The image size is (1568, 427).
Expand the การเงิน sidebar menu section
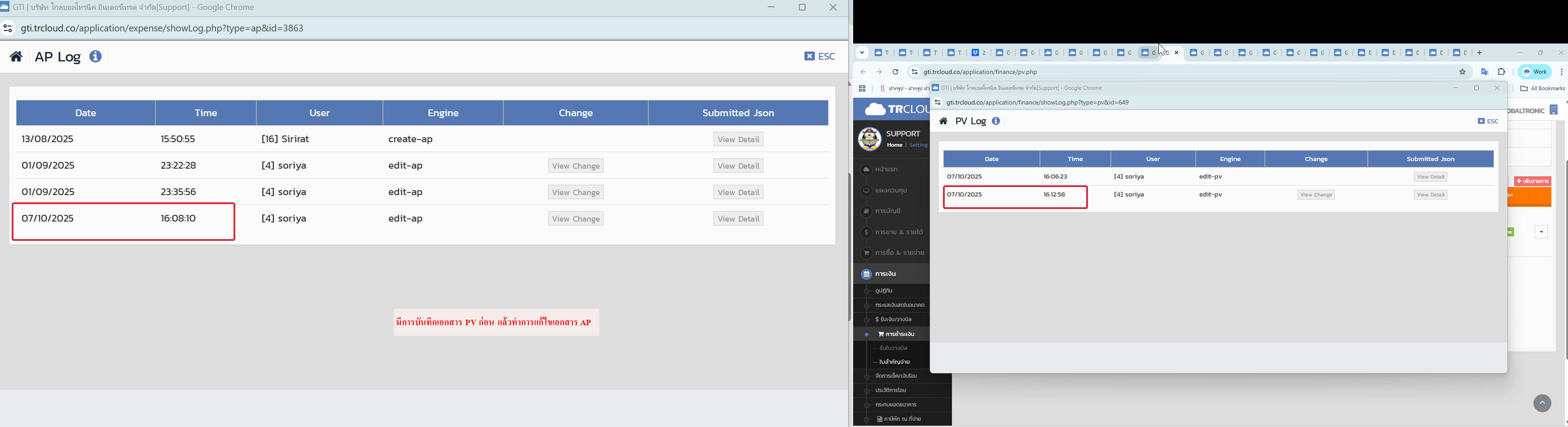(886, 274)
